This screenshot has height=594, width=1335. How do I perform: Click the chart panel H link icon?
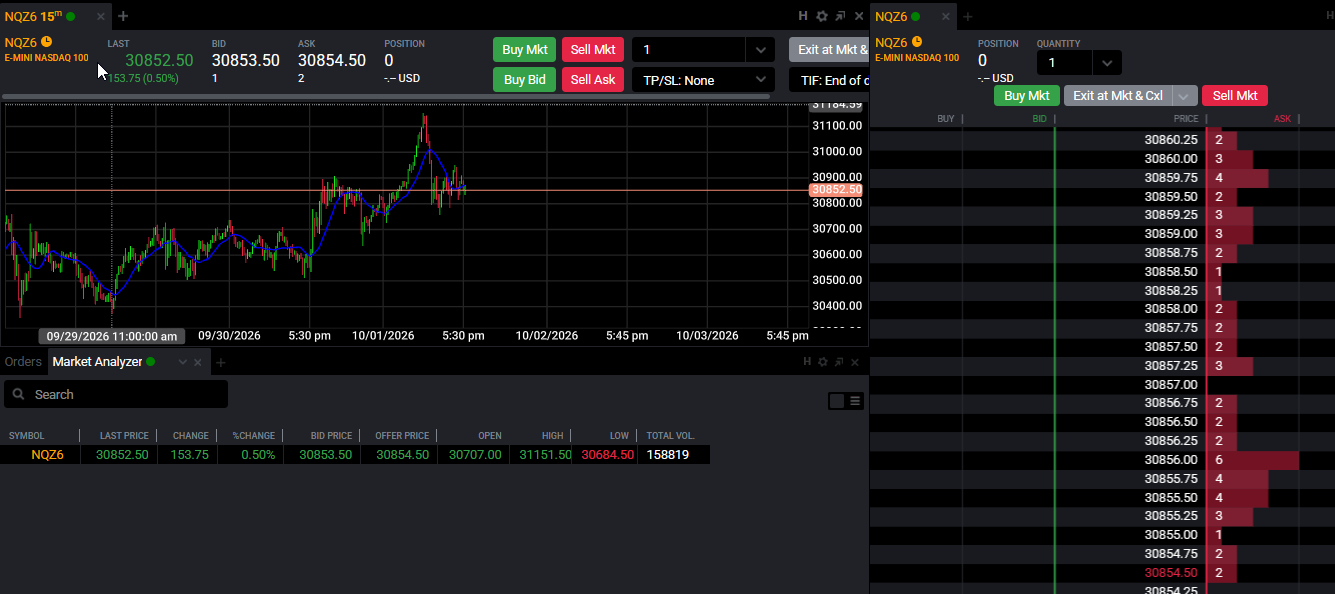pyautogui.click(x=803, y=16)
